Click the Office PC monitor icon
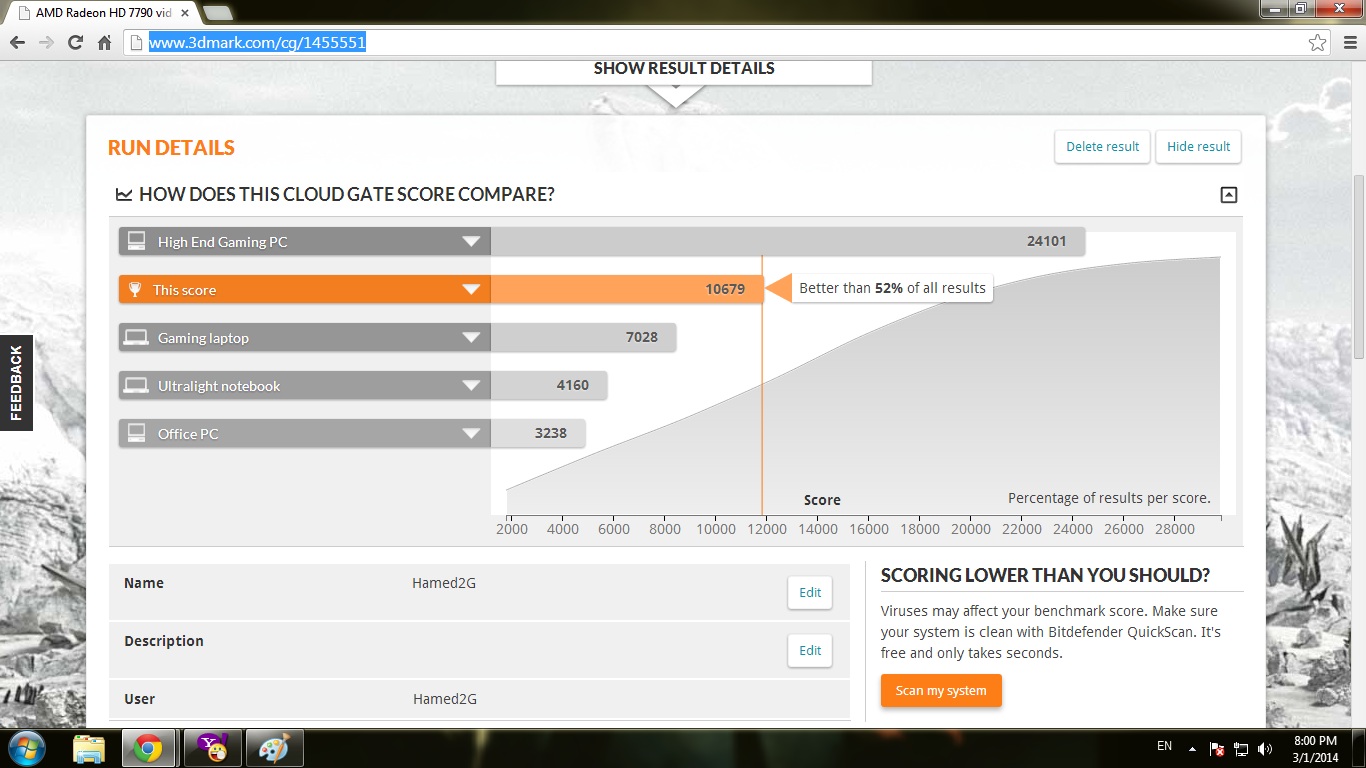Screen dimensions: 1366x768 click(136, 433)
